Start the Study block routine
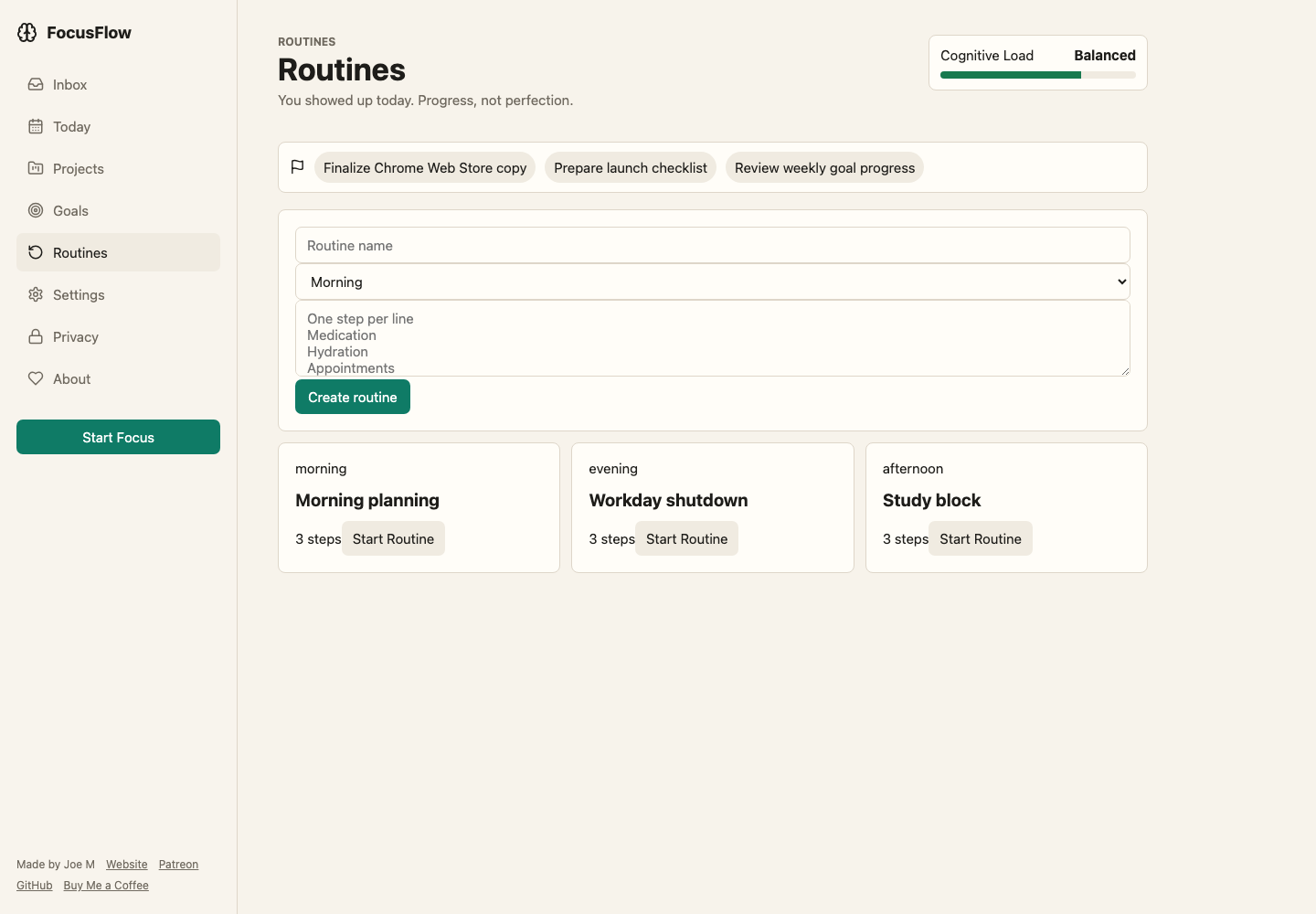Image resolution: width=1316 pixels, height=914 pixels. pyautogui.click(x=981, y=538)
